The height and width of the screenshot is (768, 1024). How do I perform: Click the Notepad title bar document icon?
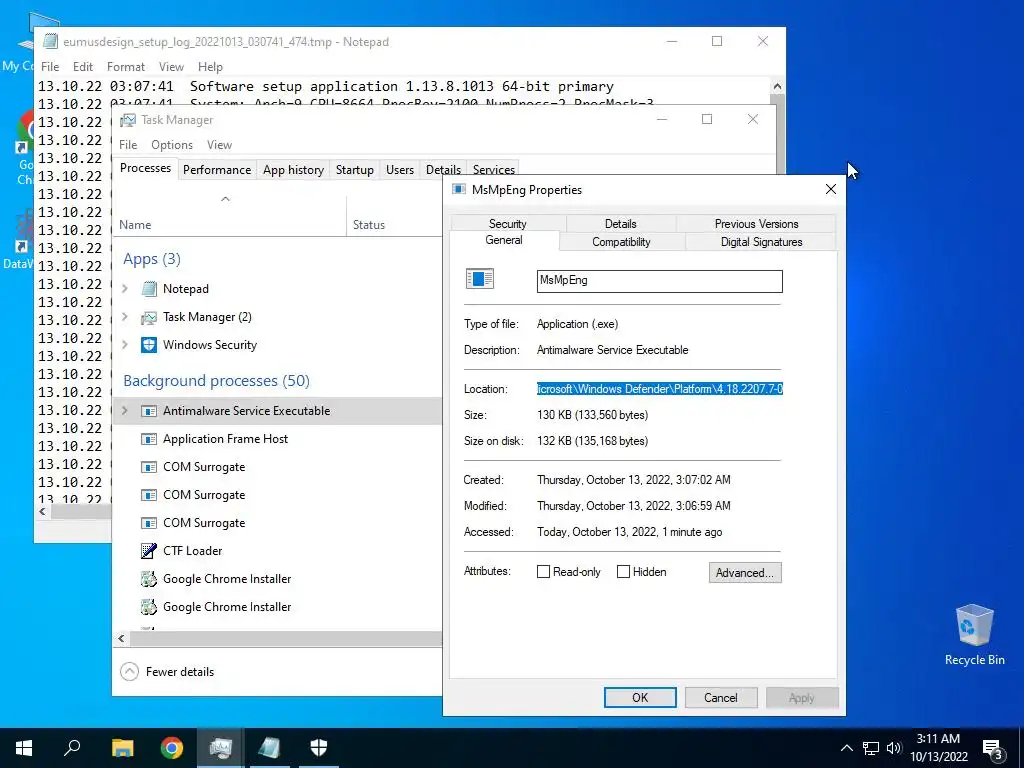[50, 41]
